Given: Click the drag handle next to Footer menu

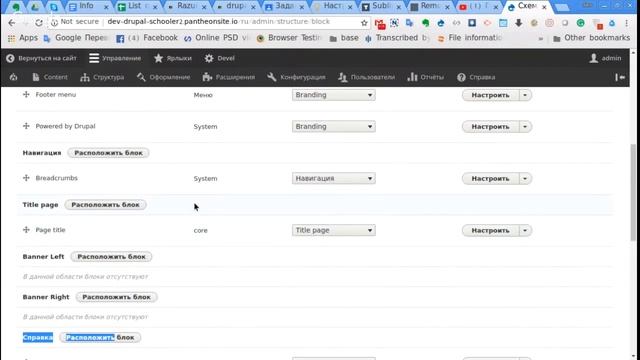Looking at the screenshot, I should pos(26,95).
